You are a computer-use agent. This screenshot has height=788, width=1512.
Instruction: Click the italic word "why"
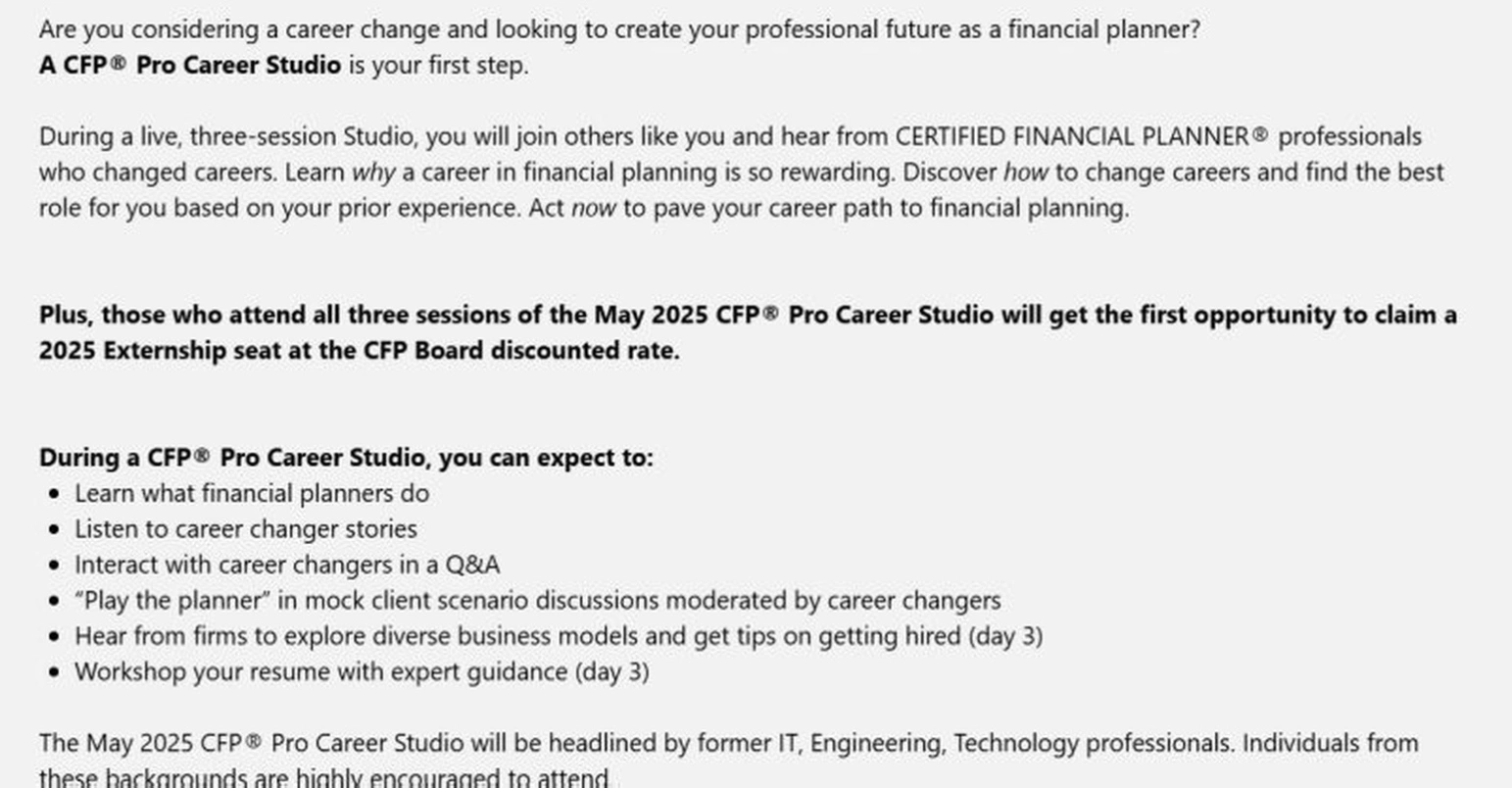[373, 172]
